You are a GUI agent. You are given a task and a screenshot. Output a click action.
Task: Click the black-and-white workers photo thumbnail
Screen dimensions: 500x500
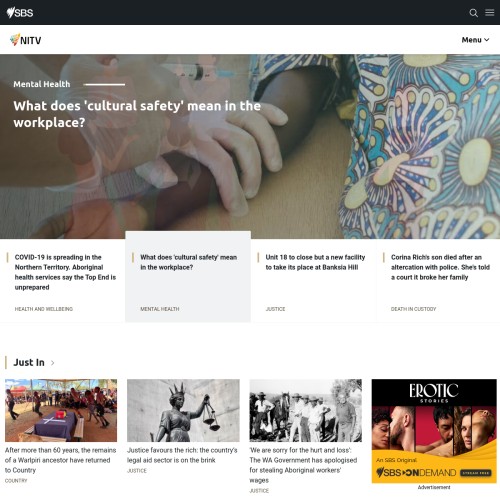(x=306, y=410)
